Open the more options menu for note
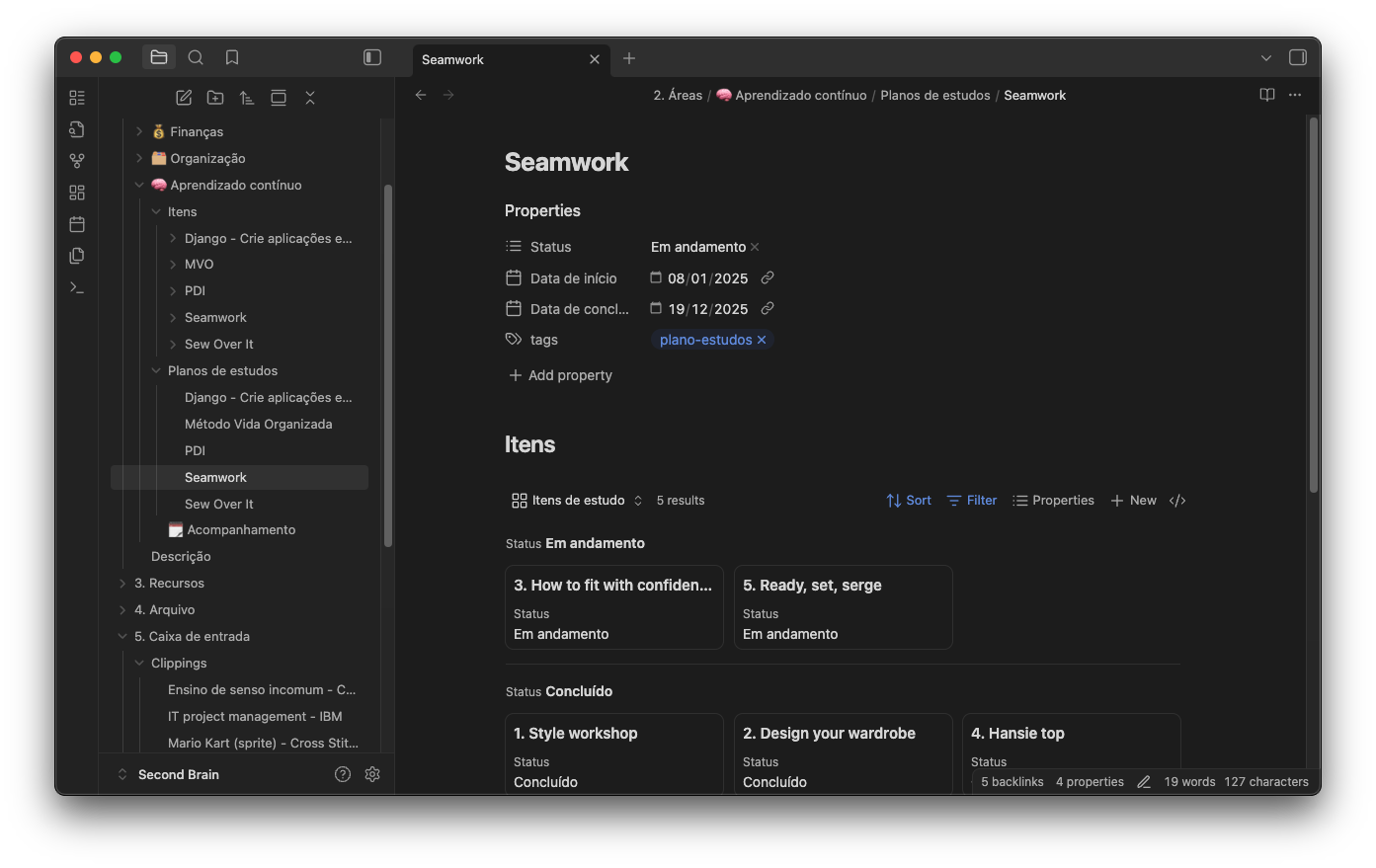1376x868 pixels. [1295, 95]
